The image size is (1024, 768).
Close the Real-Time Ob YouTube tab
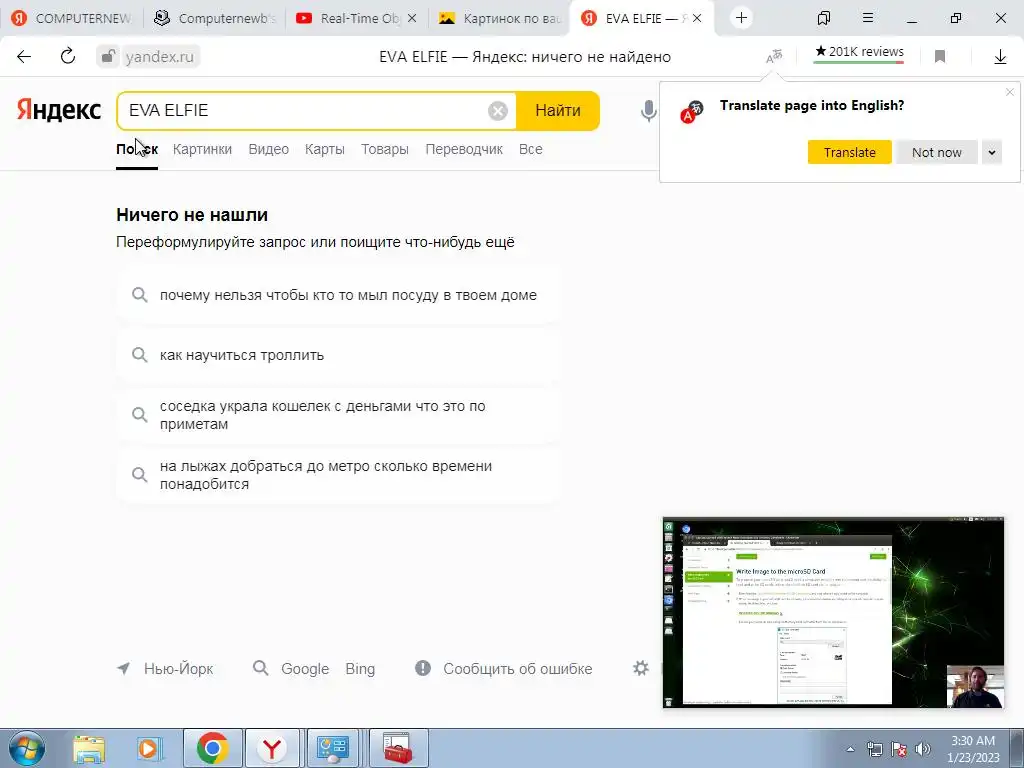point(412,18)
